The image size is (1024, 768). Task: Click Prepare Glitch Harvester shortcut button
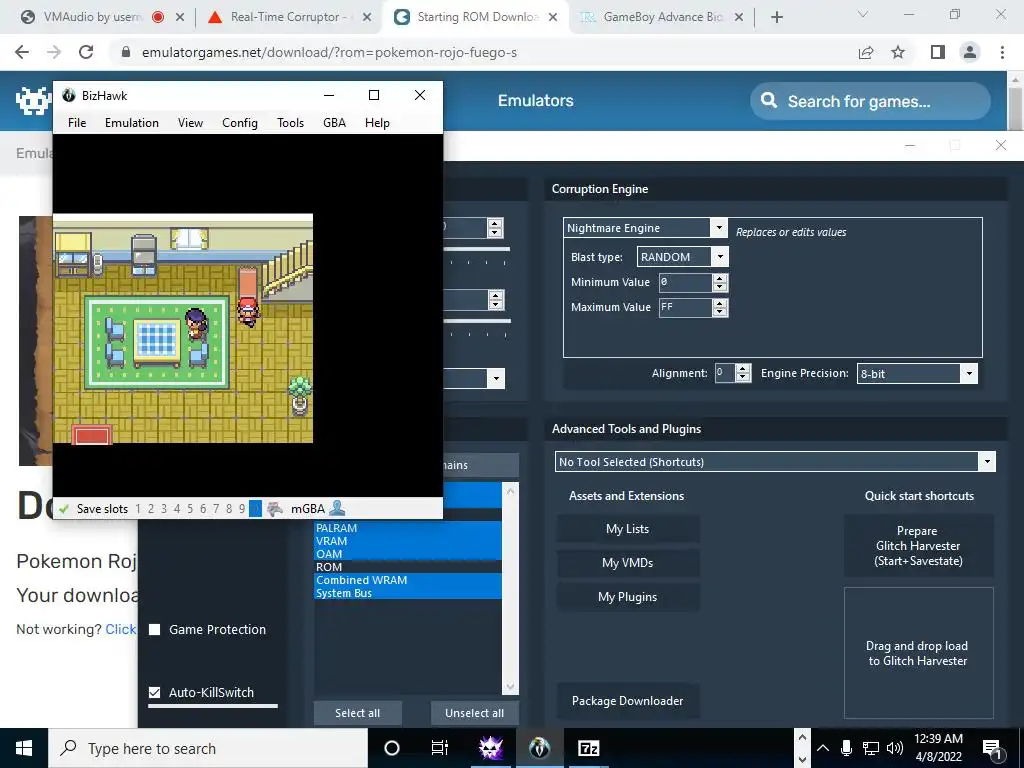click(918, 546)
